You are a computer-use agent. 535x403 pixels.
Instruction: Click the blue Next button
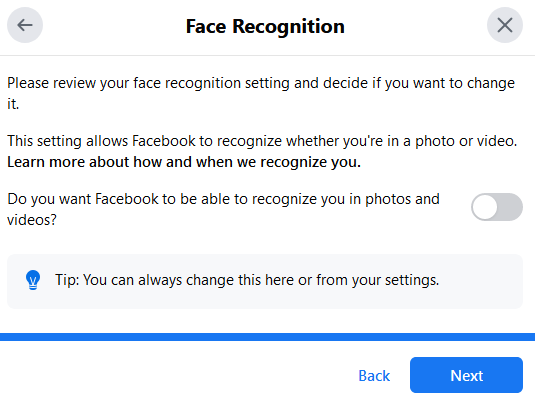466,375
